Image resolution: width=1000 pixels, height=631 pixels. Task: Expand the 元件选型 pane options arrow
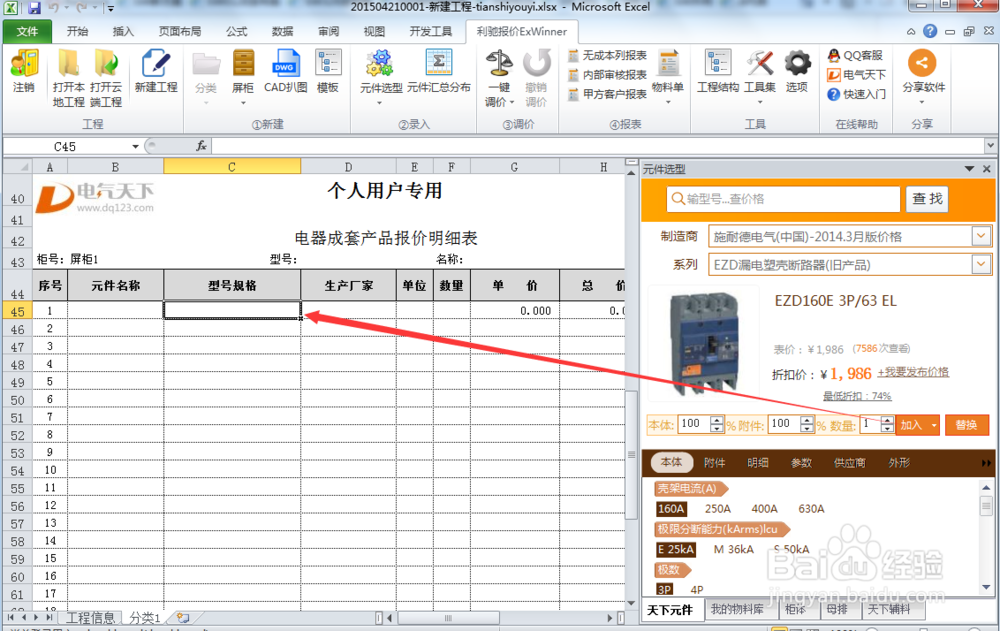969,169
